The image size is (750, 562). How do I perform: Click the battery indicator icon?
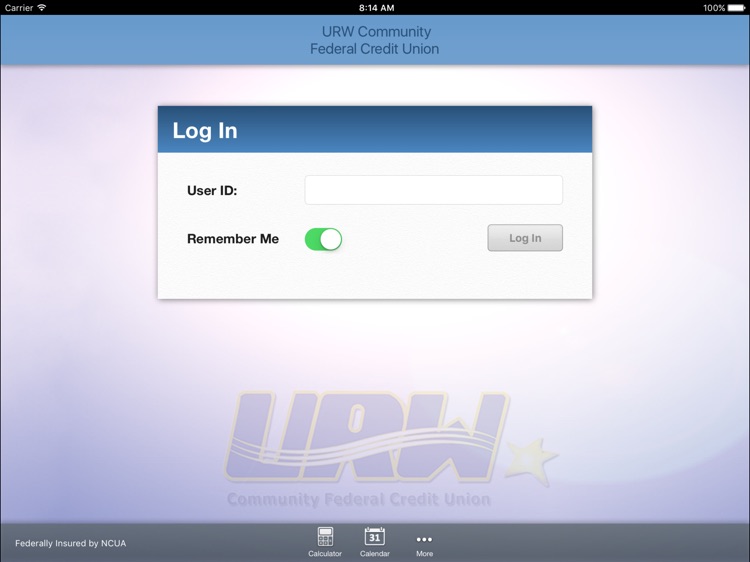[x=737, y=8]
